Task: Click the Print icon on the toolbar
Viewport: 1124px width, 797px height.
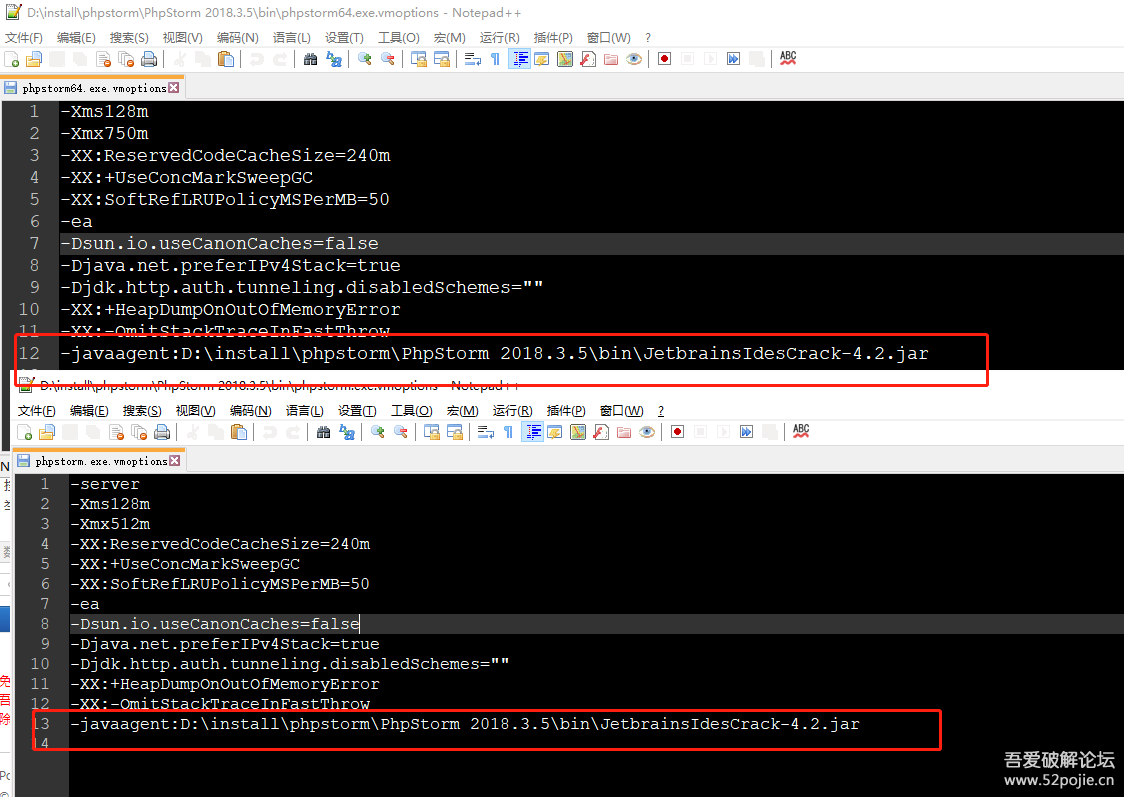Action: (x=149, y=58)
